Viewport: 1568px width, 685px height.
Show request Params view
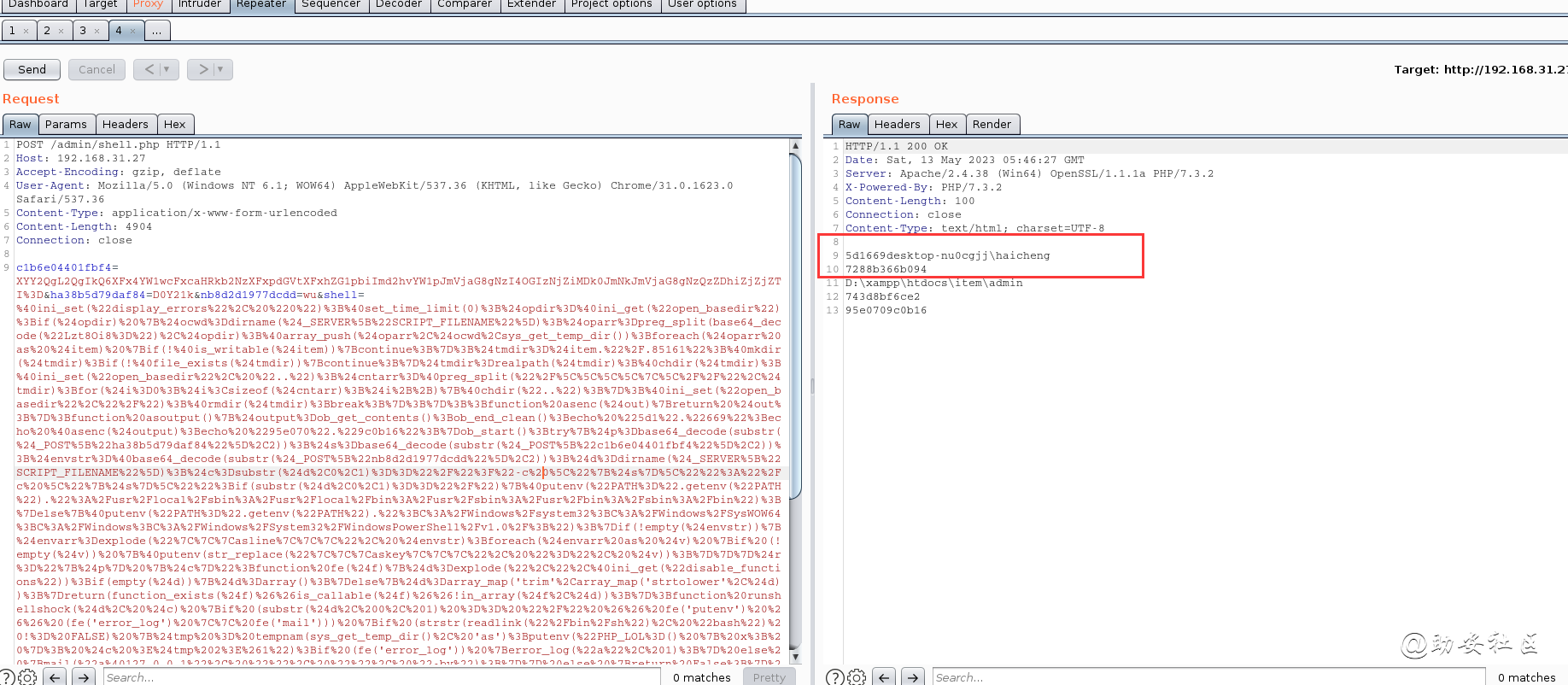coord(66,124)
